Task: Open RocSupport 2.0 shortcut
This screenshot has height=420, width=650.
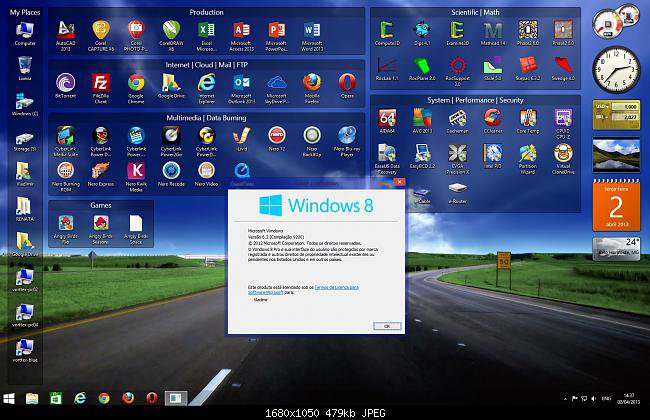Action: (x=458, y=71)
